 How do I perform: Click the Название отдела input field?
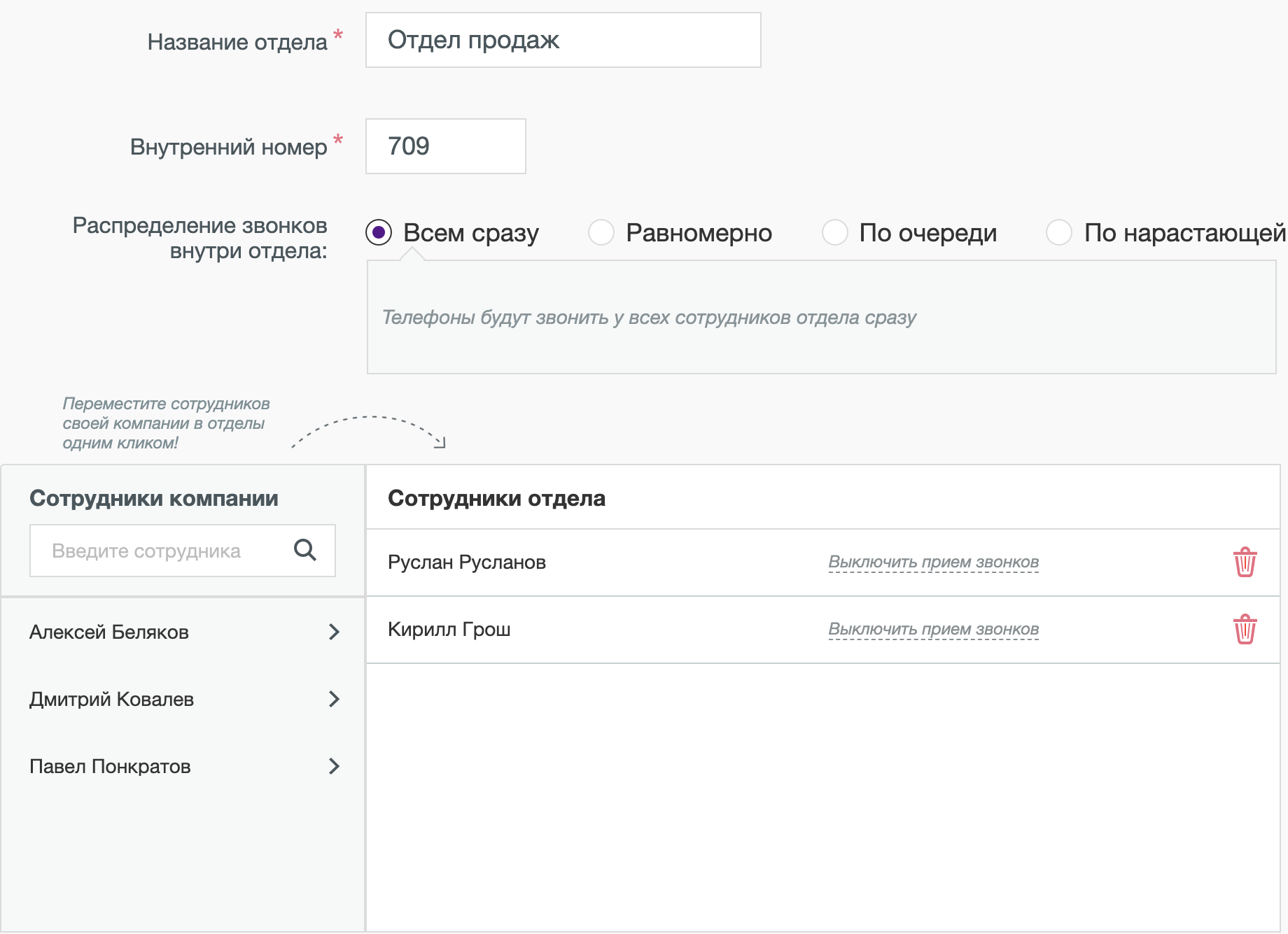tap(563, 40)
